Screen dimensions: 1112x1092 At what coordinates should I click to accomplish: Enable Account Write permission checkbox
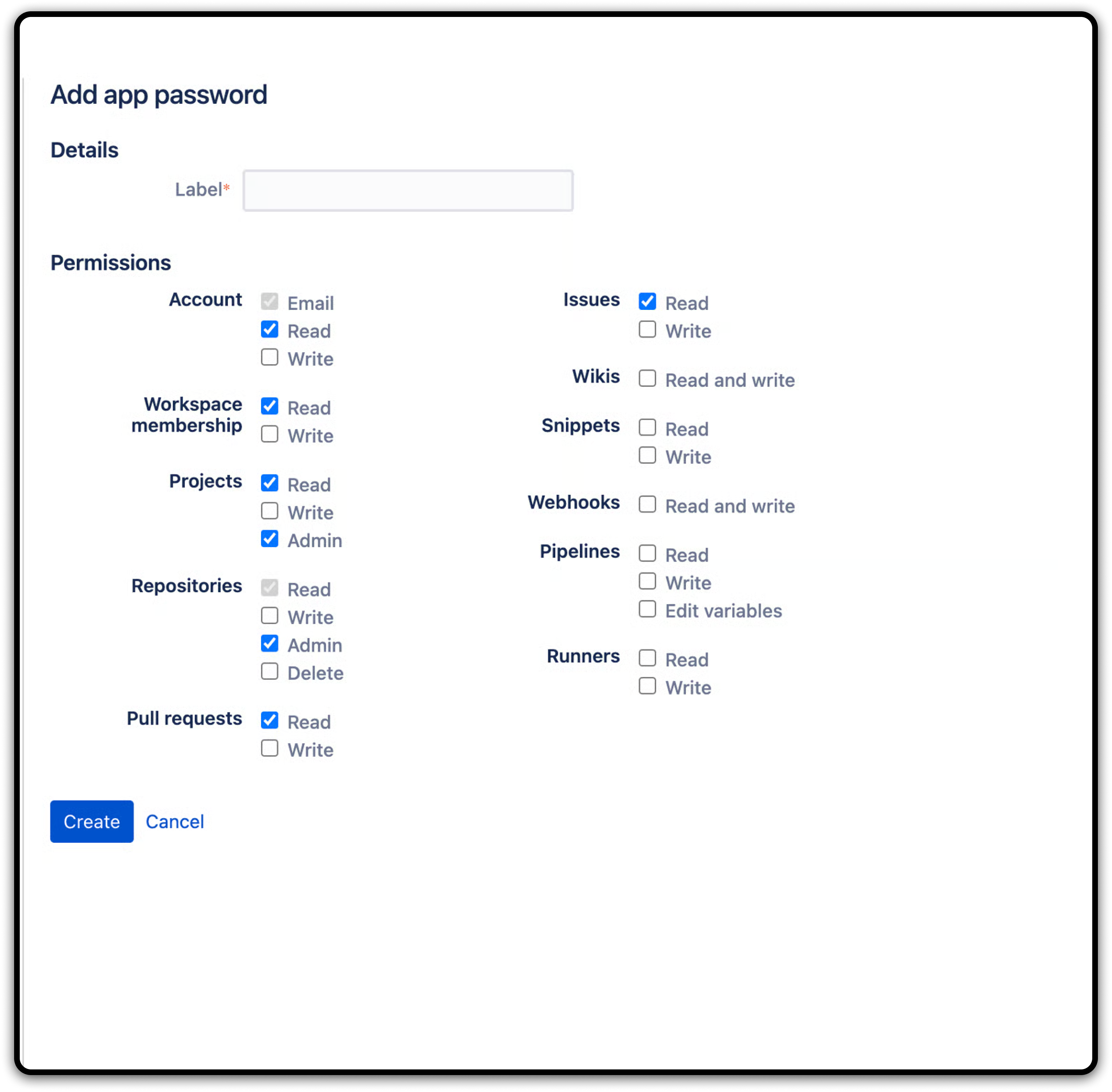click(270, 357)
